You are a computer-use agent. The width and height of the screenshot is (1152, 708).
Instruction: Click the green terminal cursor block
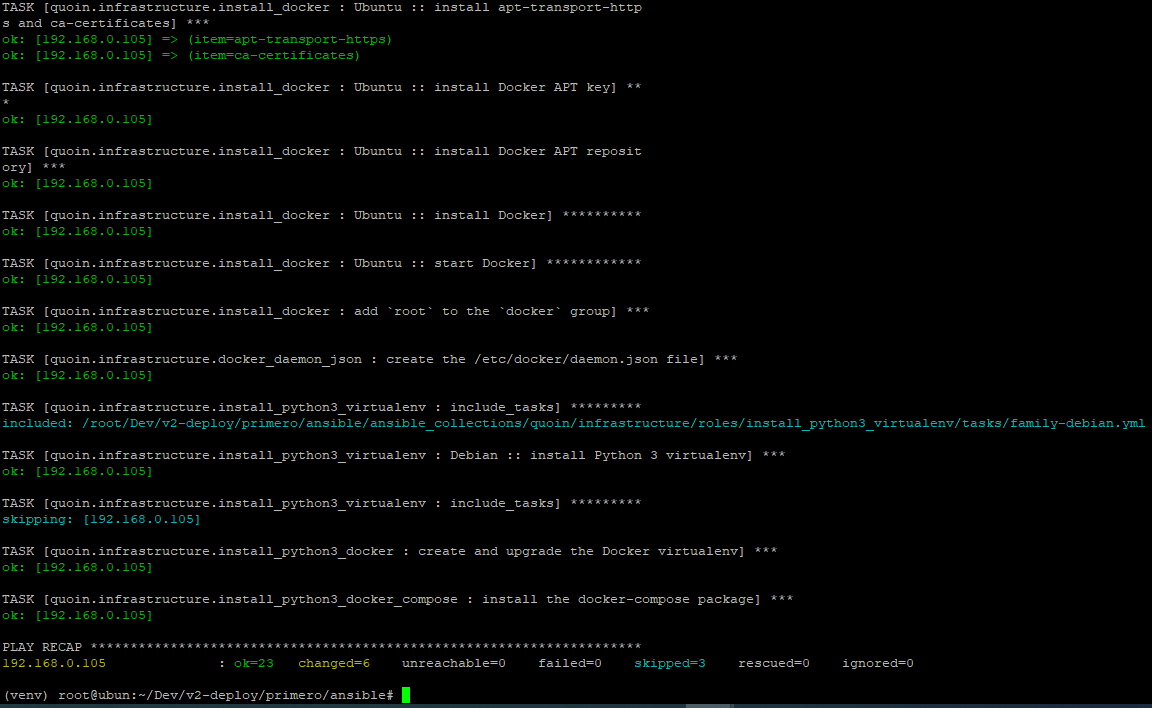click(406, 695)
